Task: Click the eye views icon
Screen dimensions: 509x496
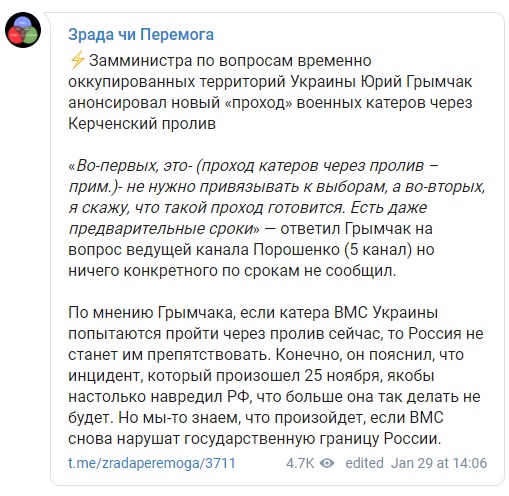Action: coord(327,463)
